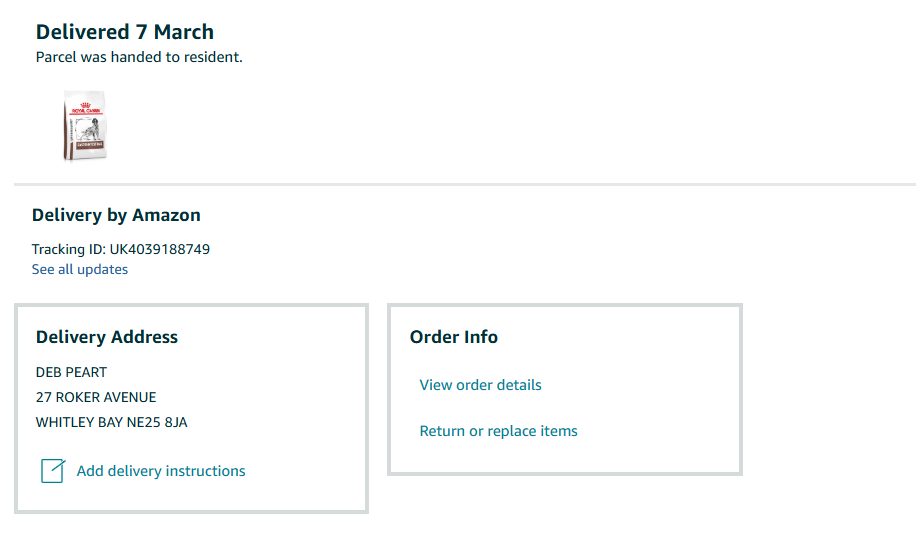Click the recipient name DEB PEART

click(x=71, y=372)
